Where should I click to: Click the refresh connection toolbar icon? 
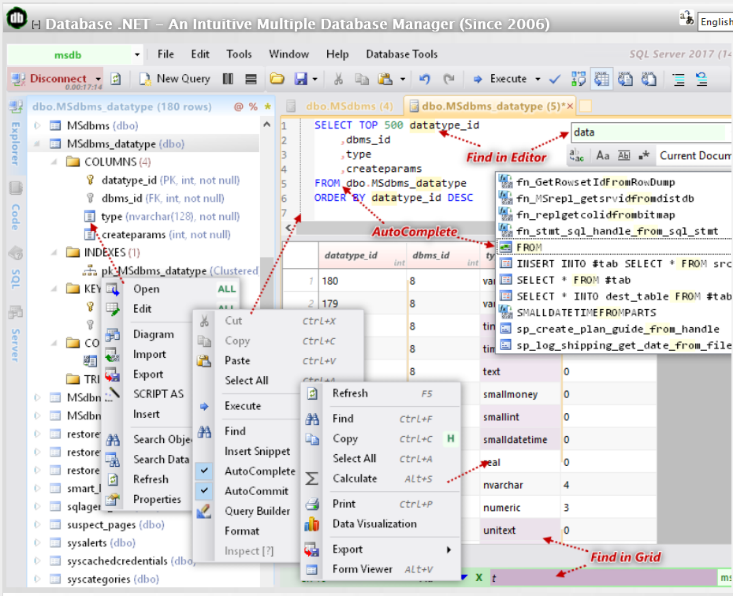[115, 79]
